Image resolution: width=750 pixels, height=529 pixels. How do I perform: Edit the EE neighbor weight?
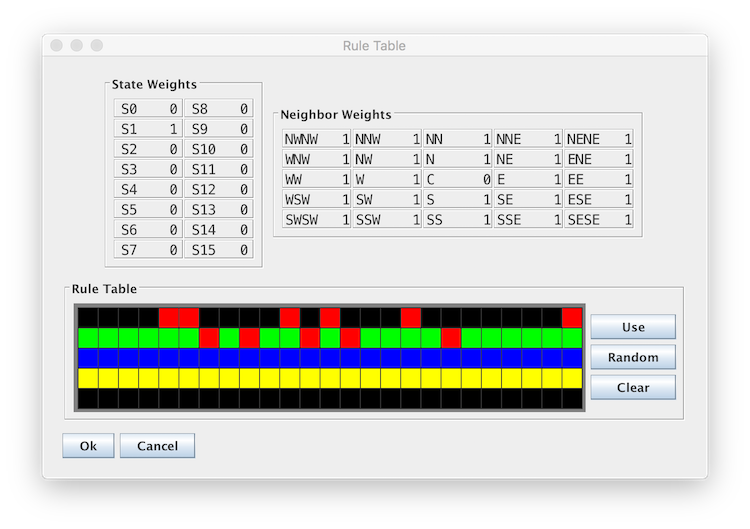coord(599,179)
